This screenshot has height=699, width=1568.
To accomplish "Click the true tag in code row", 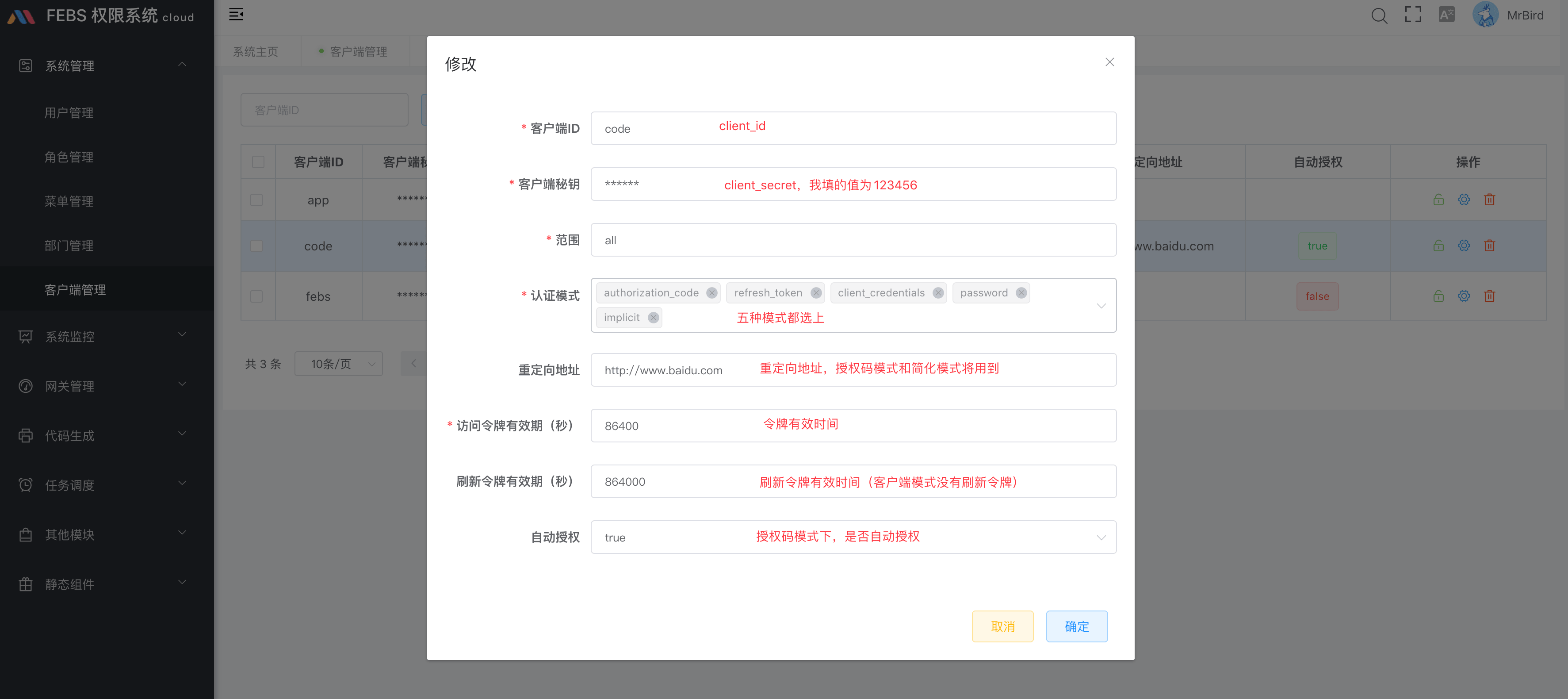I will (1317, 246).
